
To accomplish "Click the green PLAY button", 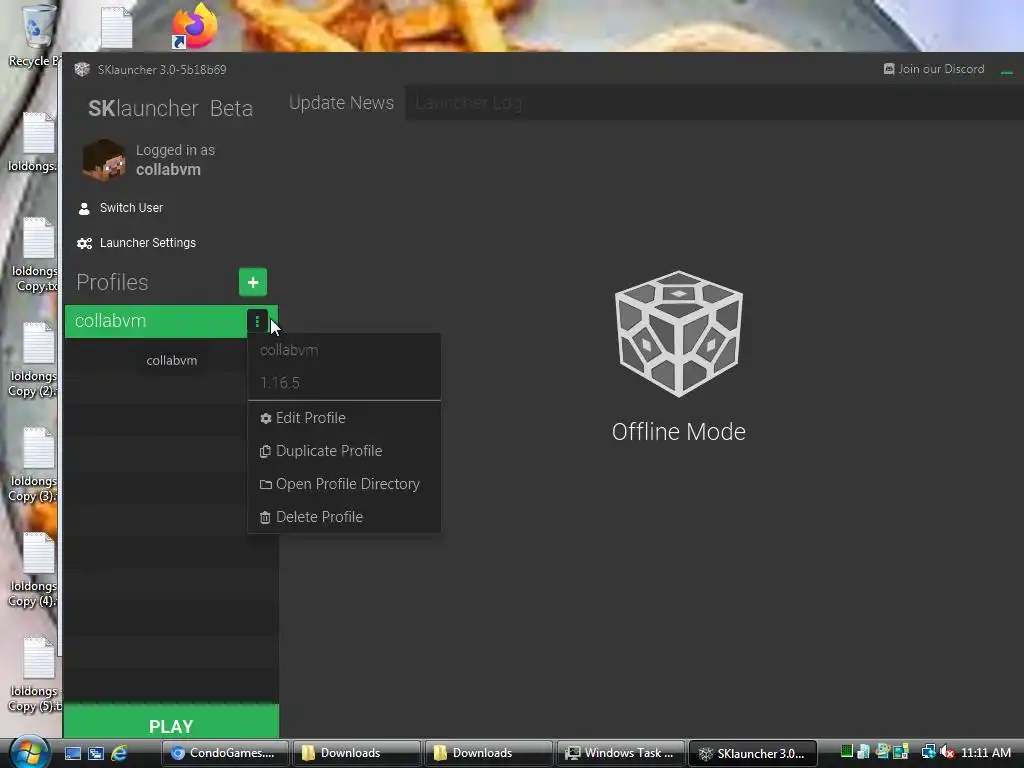I will [x=171, y=721].
